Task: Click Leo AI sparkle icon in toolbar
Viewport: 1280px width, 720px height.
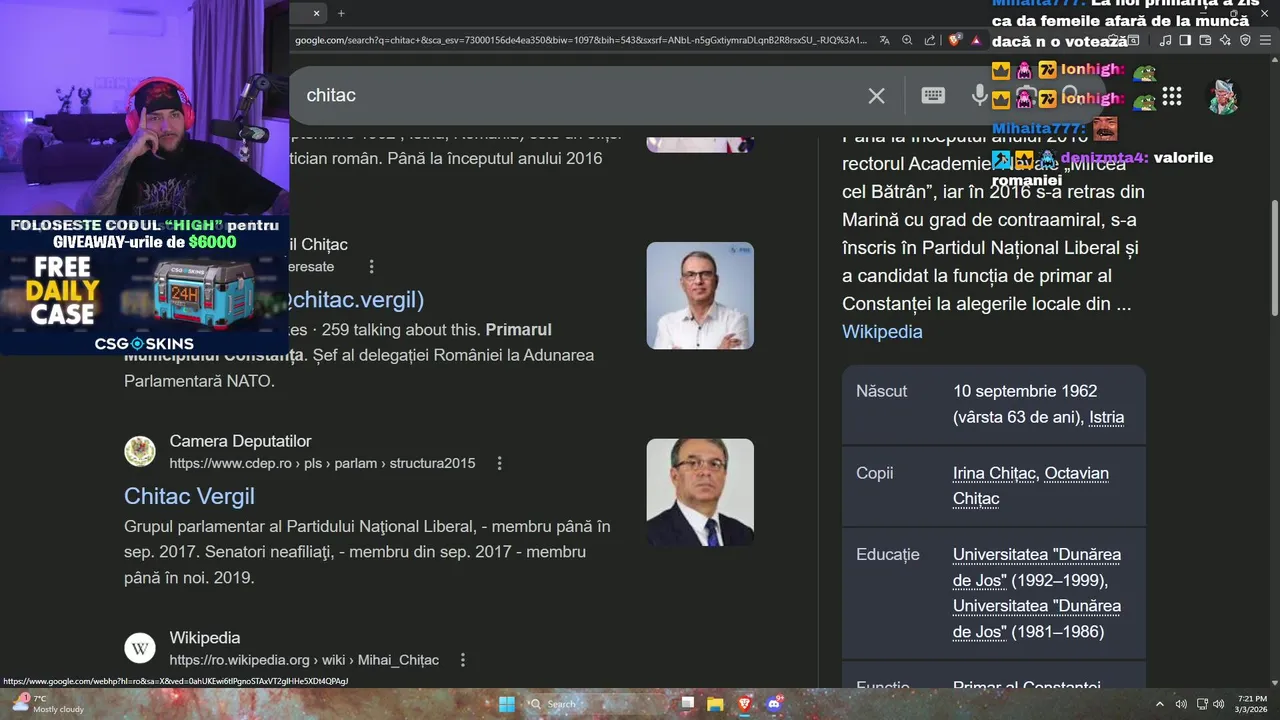Action: coord(1225,40)
